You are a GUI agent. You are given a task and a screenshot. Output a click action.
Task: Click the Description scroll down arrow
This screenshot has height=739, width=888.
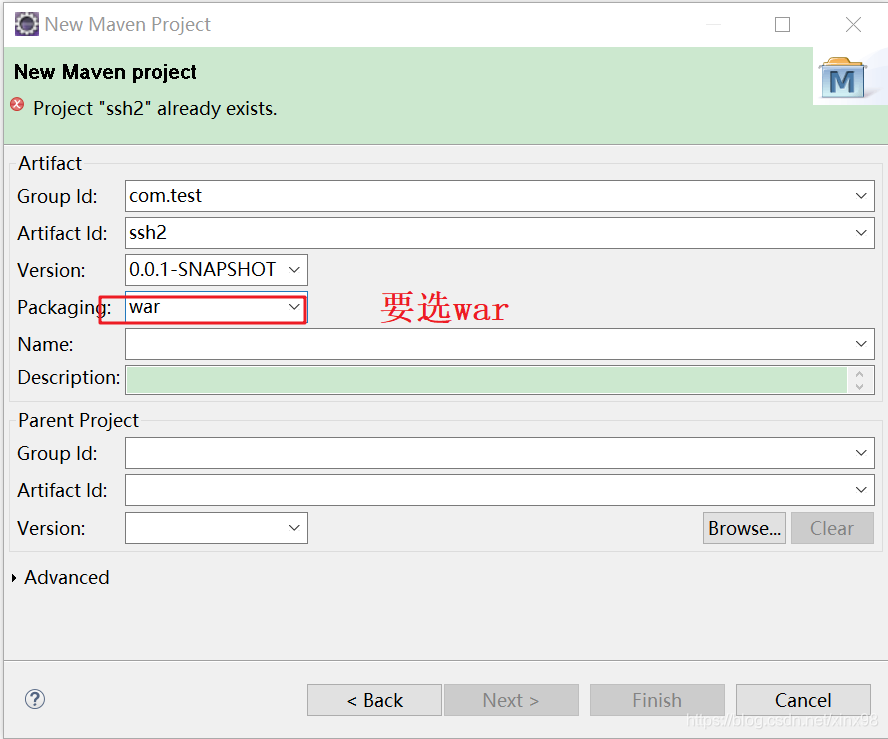[859, 387]
